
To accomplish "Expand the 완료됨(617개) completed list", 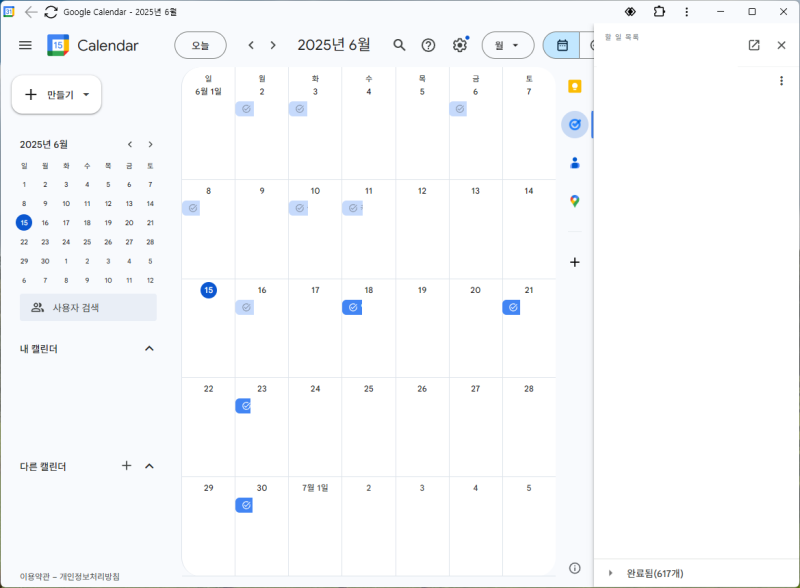I will tap(610, 573).
